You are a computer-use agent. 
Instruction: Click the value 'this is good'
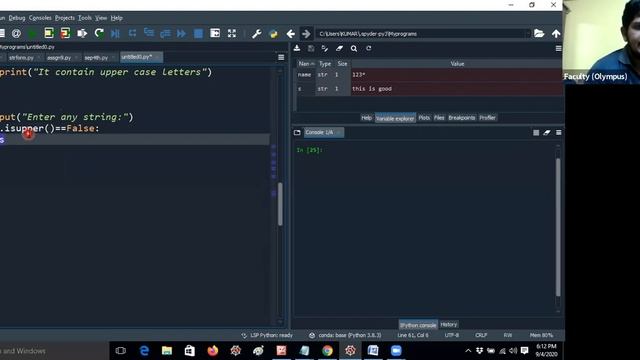[x=372, y=89]
